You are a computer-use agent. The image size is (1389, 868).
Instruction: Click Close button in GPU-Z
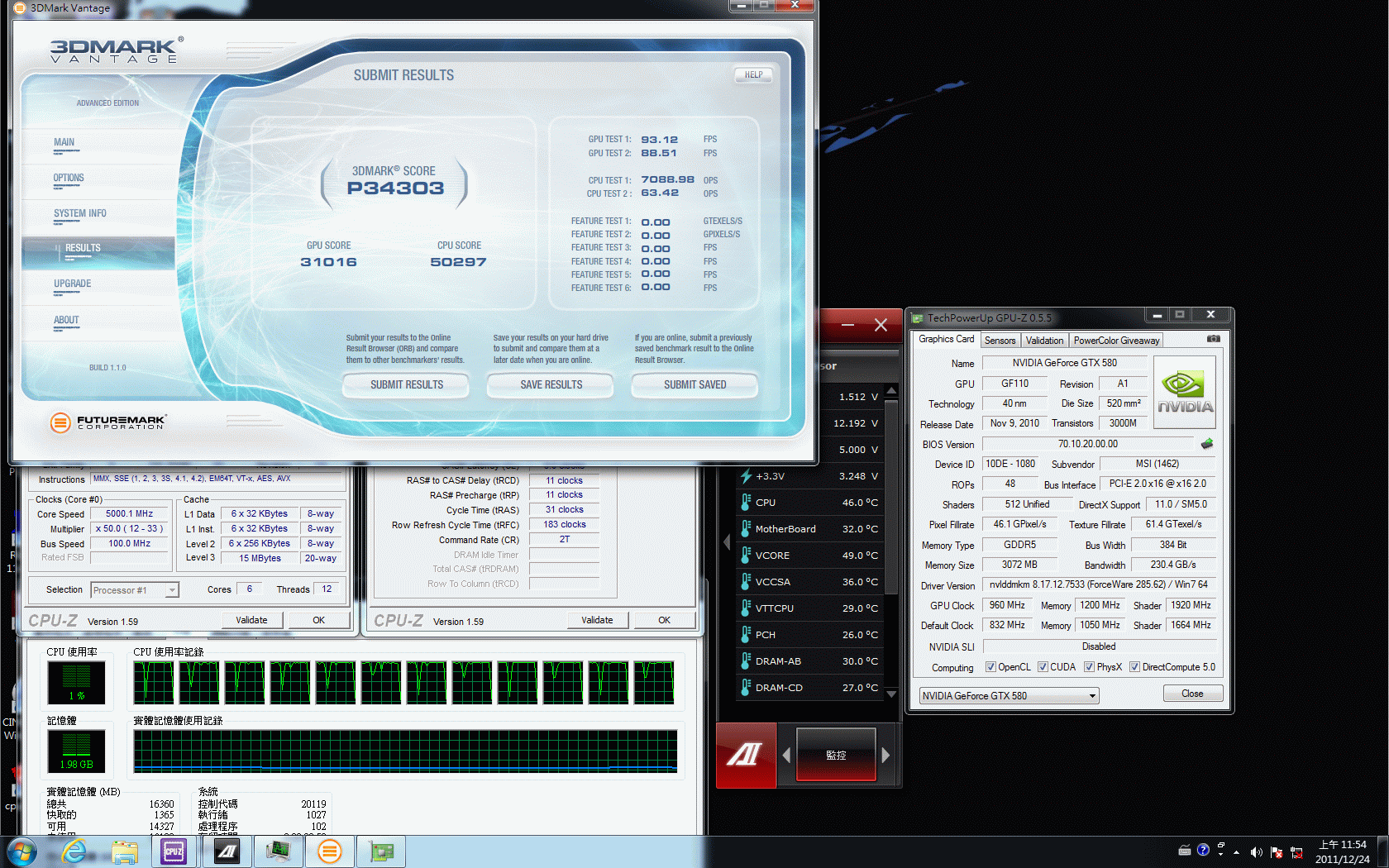pyautogui.click(x=1192, y=694)
